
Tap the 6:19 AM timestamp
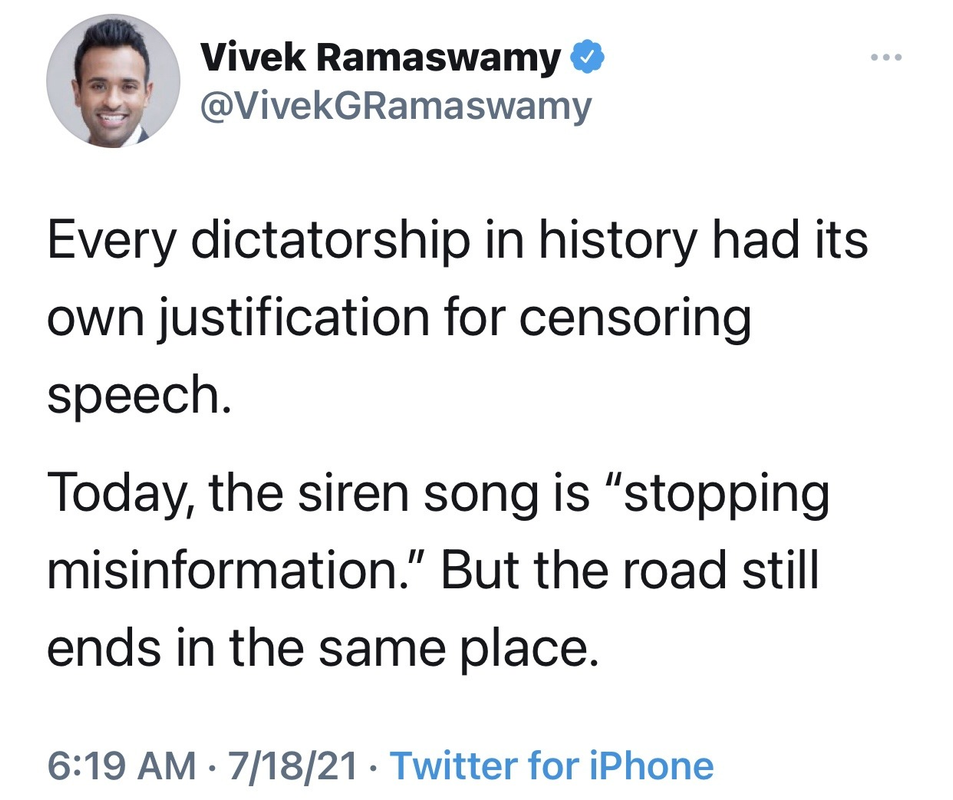(x=122, y=765)
